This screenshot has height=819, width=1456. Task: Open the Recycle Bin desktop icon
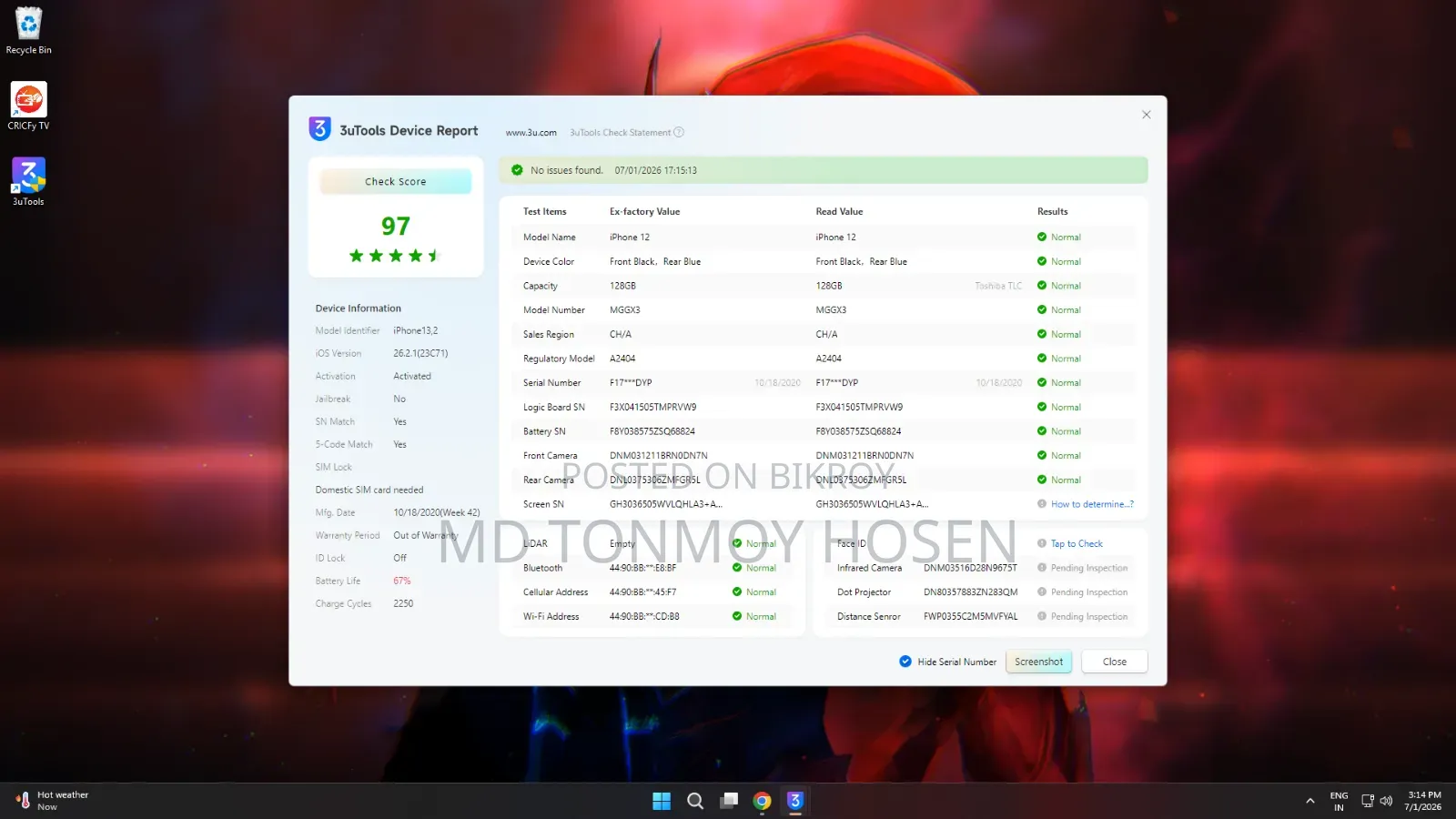point(28,31)
